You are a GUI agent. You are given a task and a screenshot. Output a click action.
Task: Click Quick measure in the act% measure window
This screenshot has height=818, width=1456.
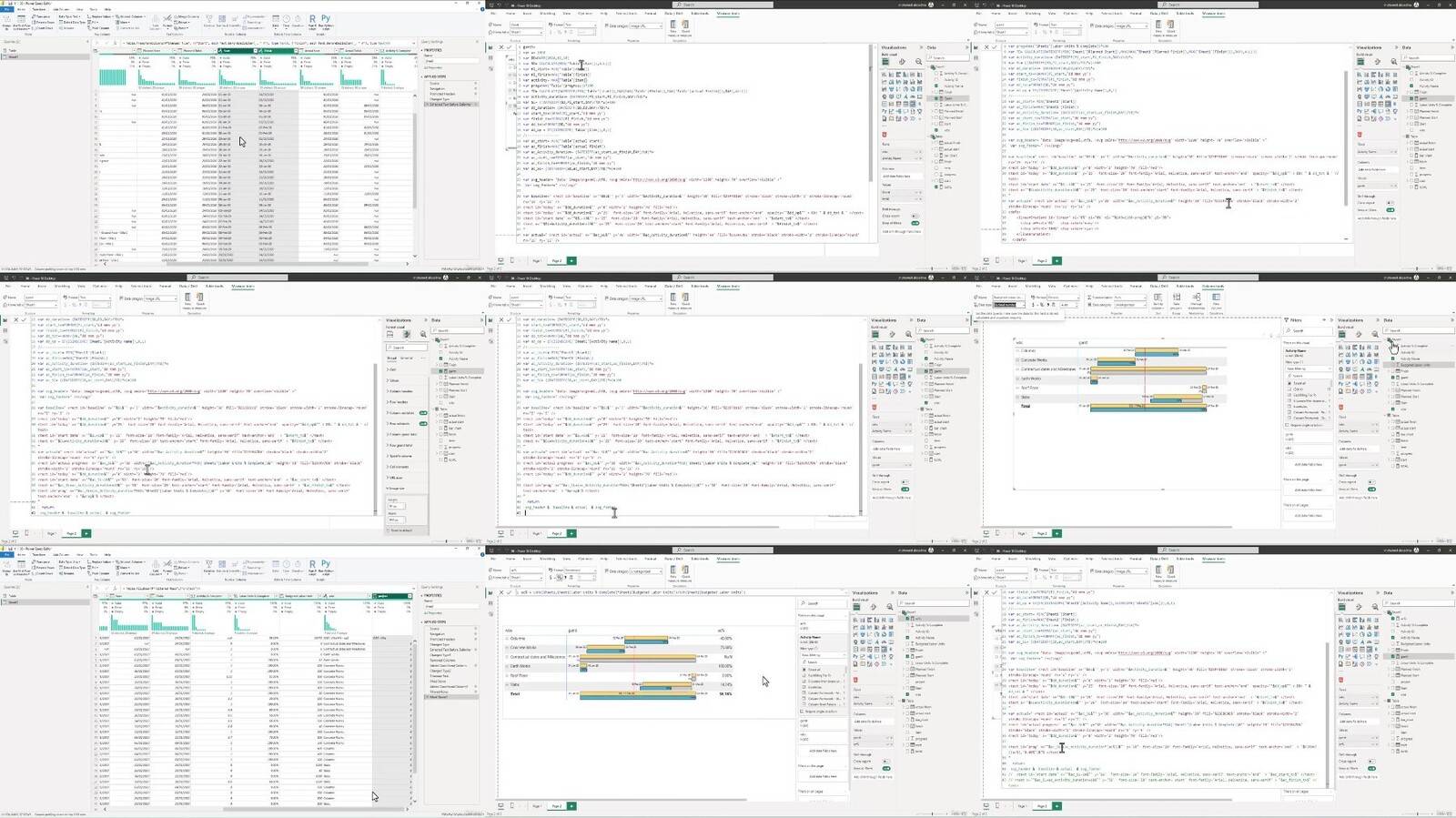pyautogui.click(x=685, y=573)
